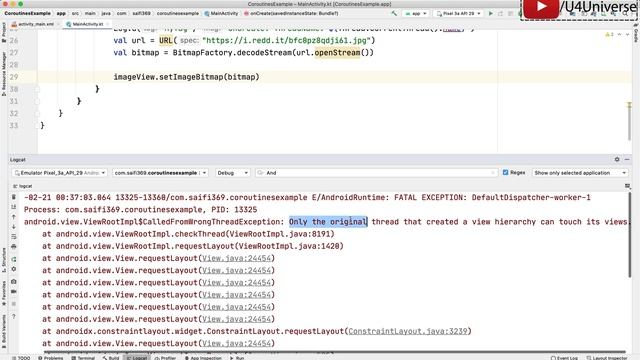The image size is (640, 360).
Task: Click the green restart logcat icon
Action: pyautogui.click(x=13, y=259)
